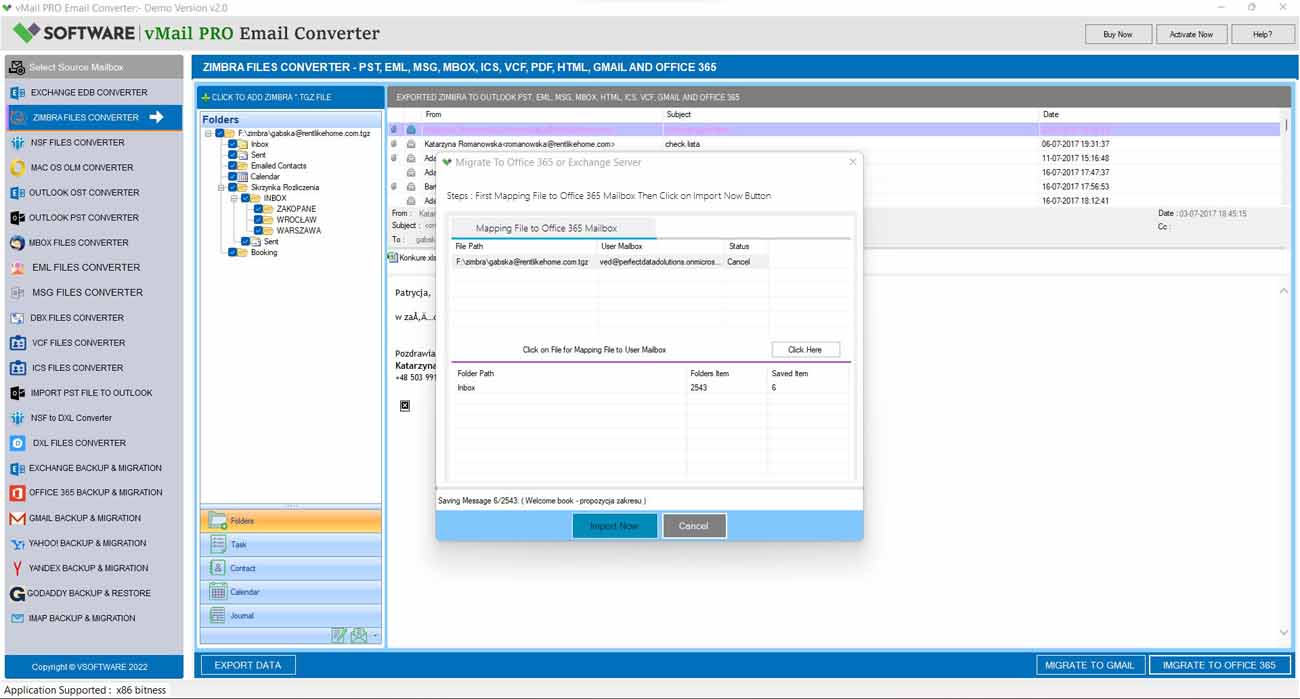Open Outlook PST Converter
This screenshot has width=1300, height=699.
tap(93, 217)
